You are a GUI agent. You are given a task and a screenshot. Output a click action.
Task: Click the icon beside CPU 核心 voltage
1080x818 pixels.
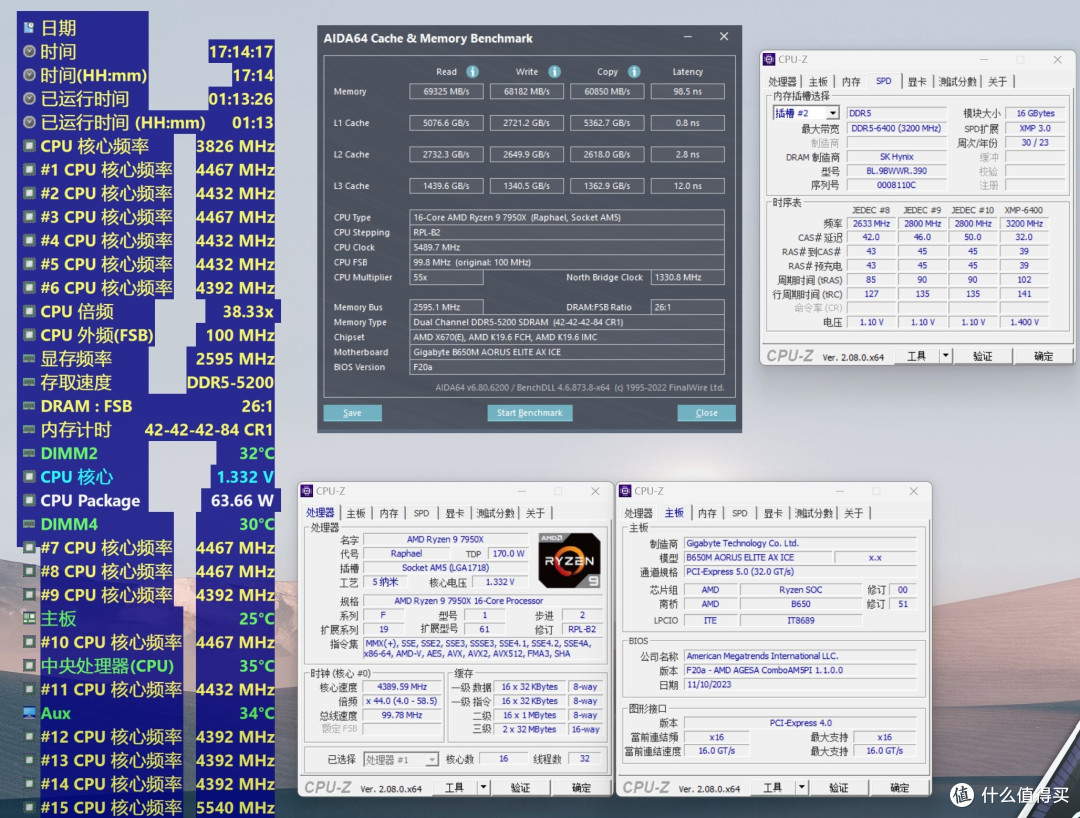tap(29, 476)
